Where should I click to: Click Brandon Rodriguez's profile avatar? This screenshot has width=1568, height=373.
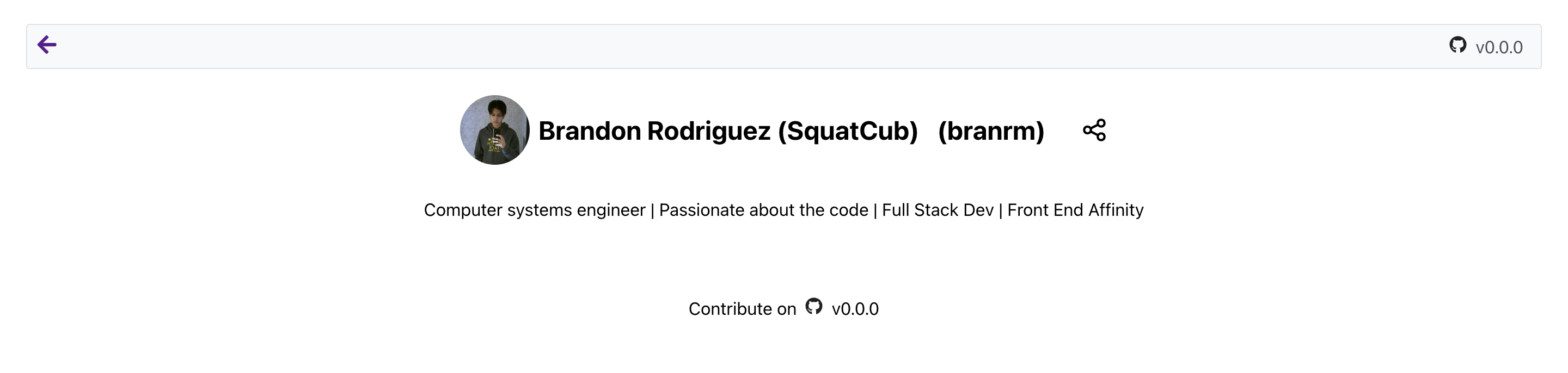pyautogui.click(x=494, y=130)
